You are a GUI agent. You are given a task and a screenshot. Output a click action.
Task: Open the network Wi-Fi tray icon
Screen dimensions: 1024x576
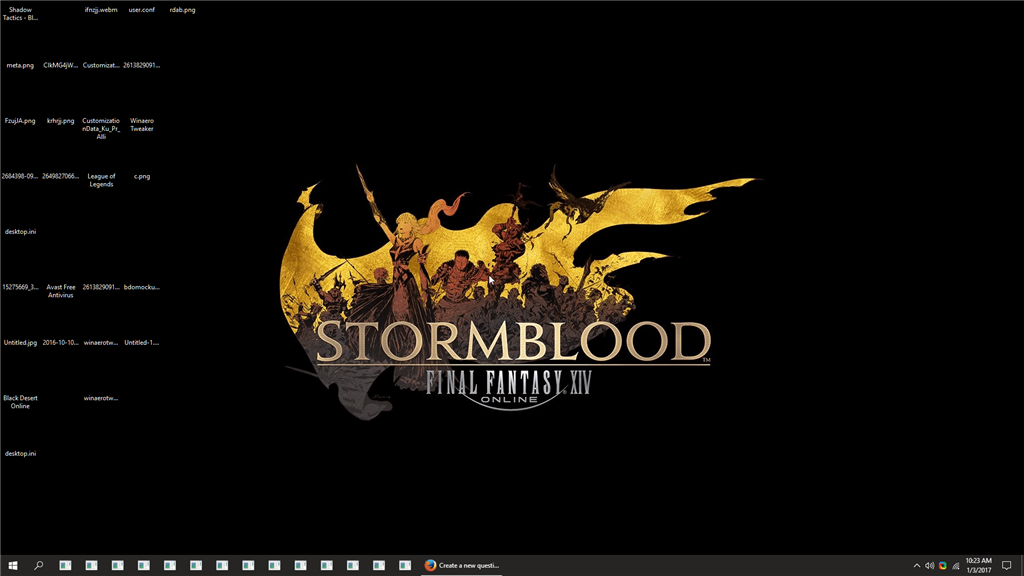pyautogui.click(x=955, y=566)
